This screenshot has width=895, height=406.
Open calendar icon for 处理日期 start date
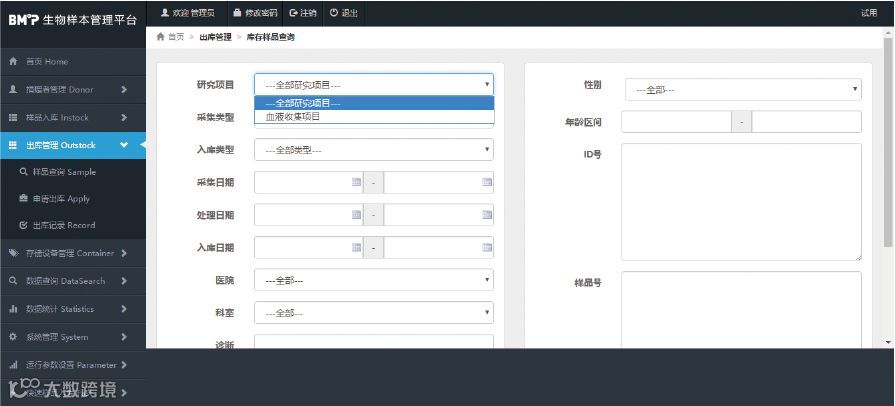357,215
